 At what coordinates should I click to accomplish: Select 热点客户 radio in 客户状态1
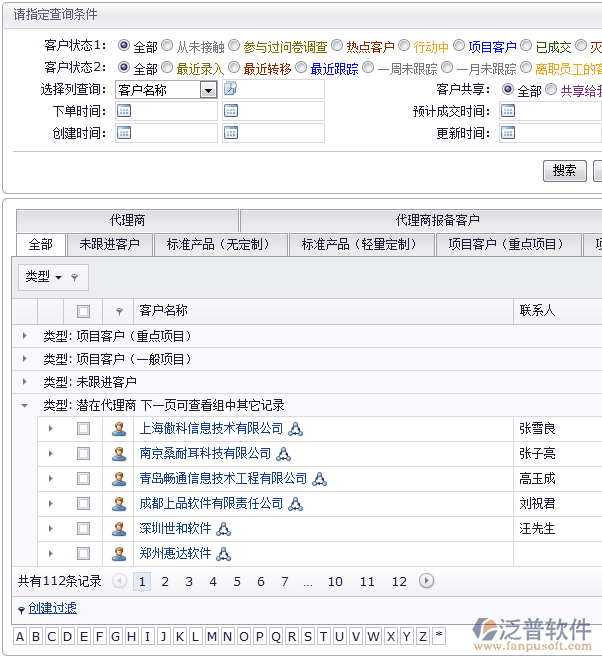[337, 46]
